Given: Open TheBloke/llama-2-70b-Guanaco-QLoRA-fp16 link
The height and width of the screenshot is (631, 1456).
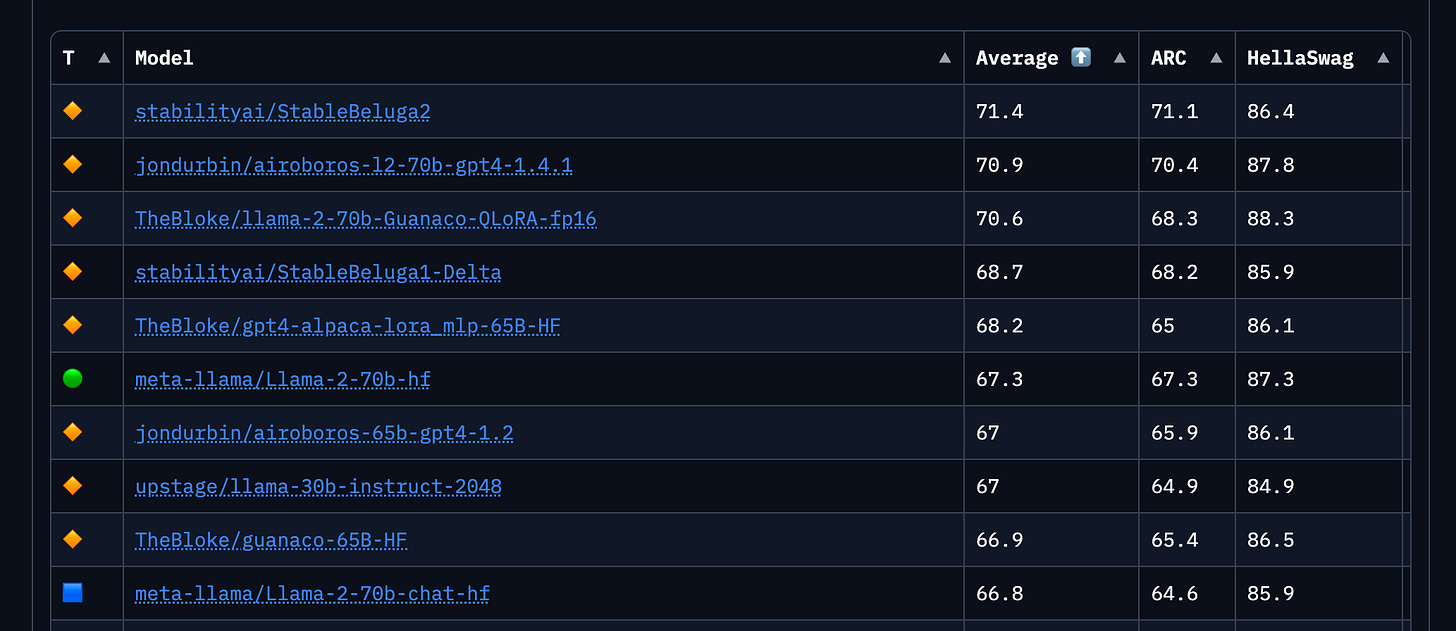Looking at the screenshot, I should [366, 219].
